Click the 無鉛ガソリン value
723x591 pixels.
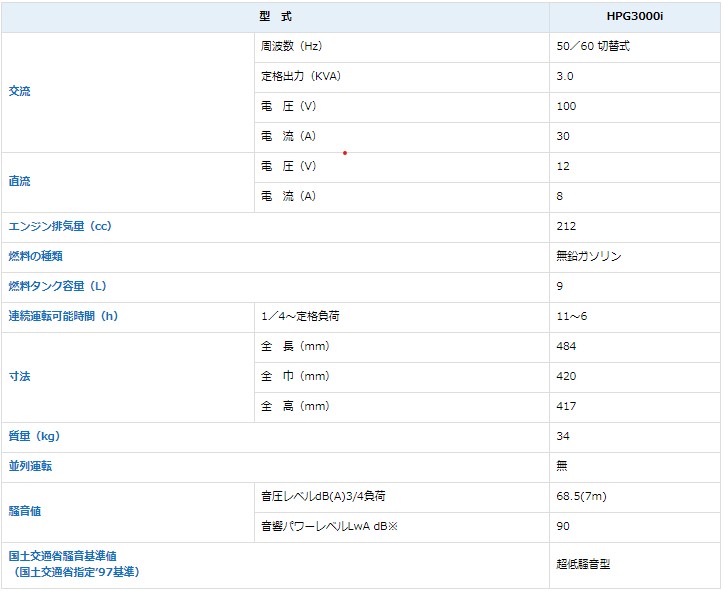click(x=589, y=256)
